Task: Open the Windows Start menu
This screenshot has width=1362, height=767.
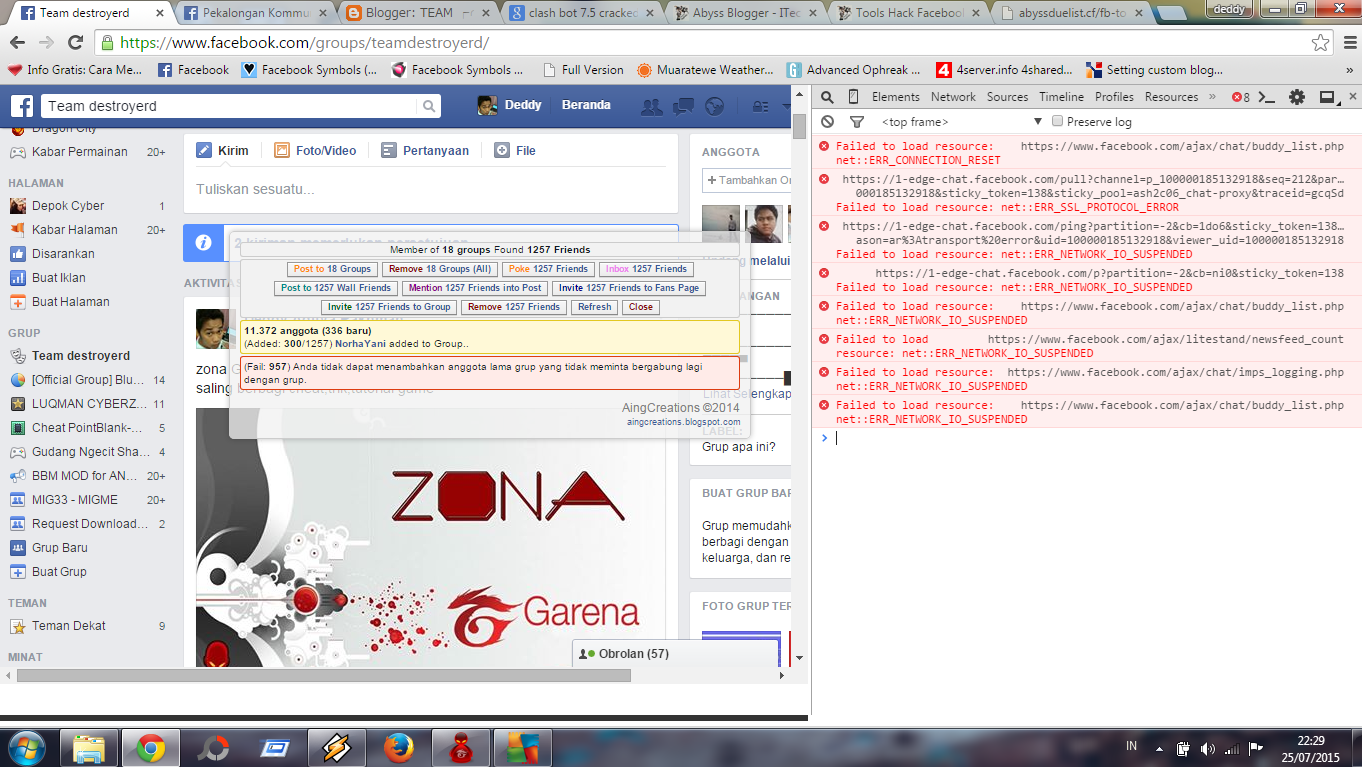Action: 27,748
